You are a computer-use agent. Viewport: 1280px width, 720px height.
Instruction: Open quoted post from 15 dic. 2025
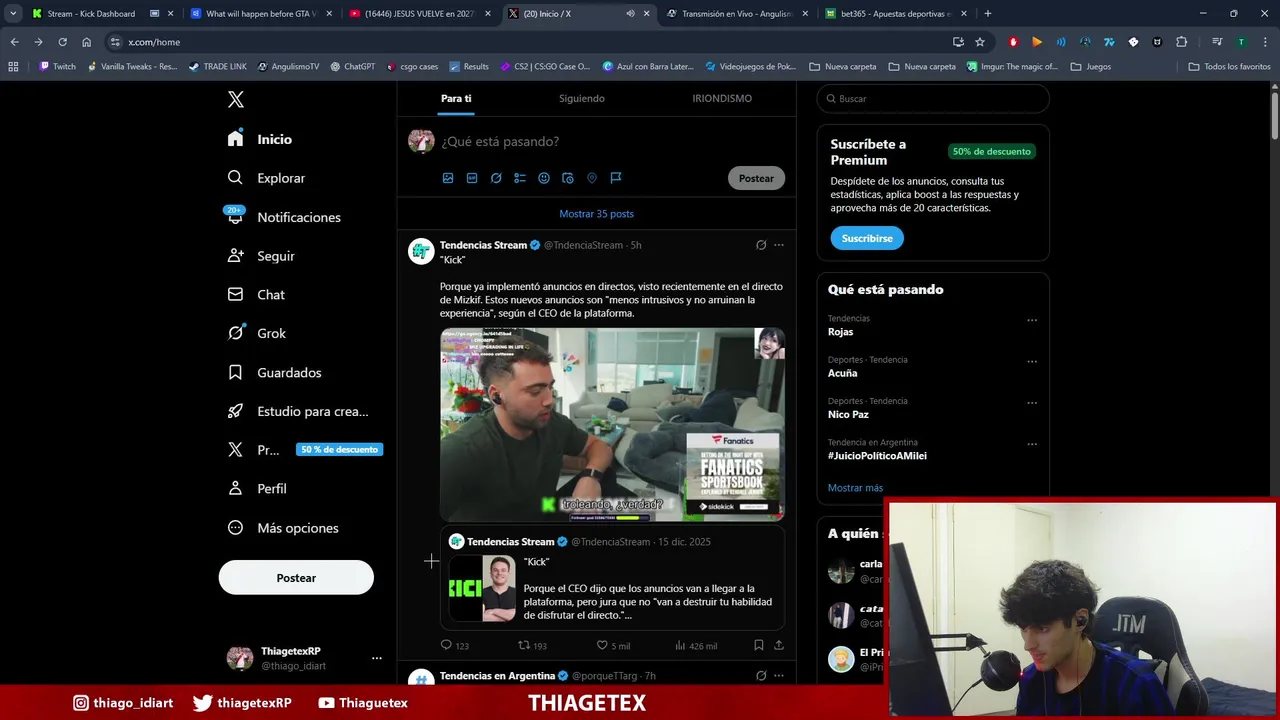tap(612, 578)
